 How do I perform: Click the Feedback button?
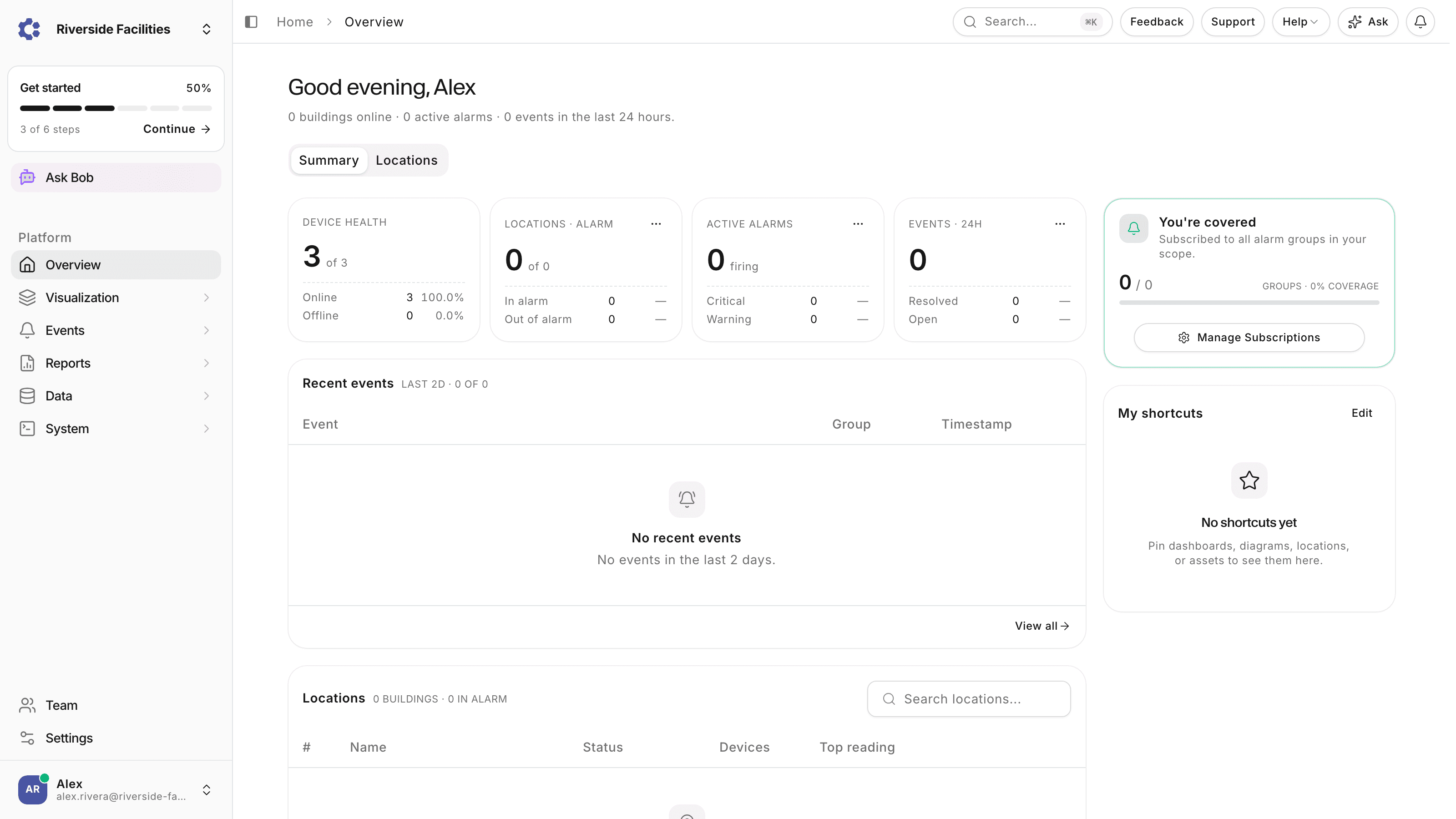1157,21
